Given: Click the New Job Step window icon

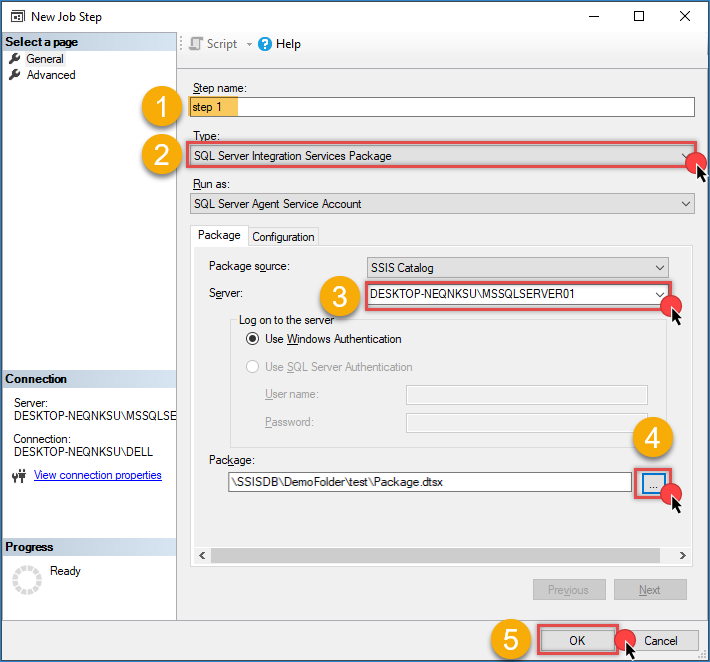Looking at the screenshot, I should click(x=16, y=16).
